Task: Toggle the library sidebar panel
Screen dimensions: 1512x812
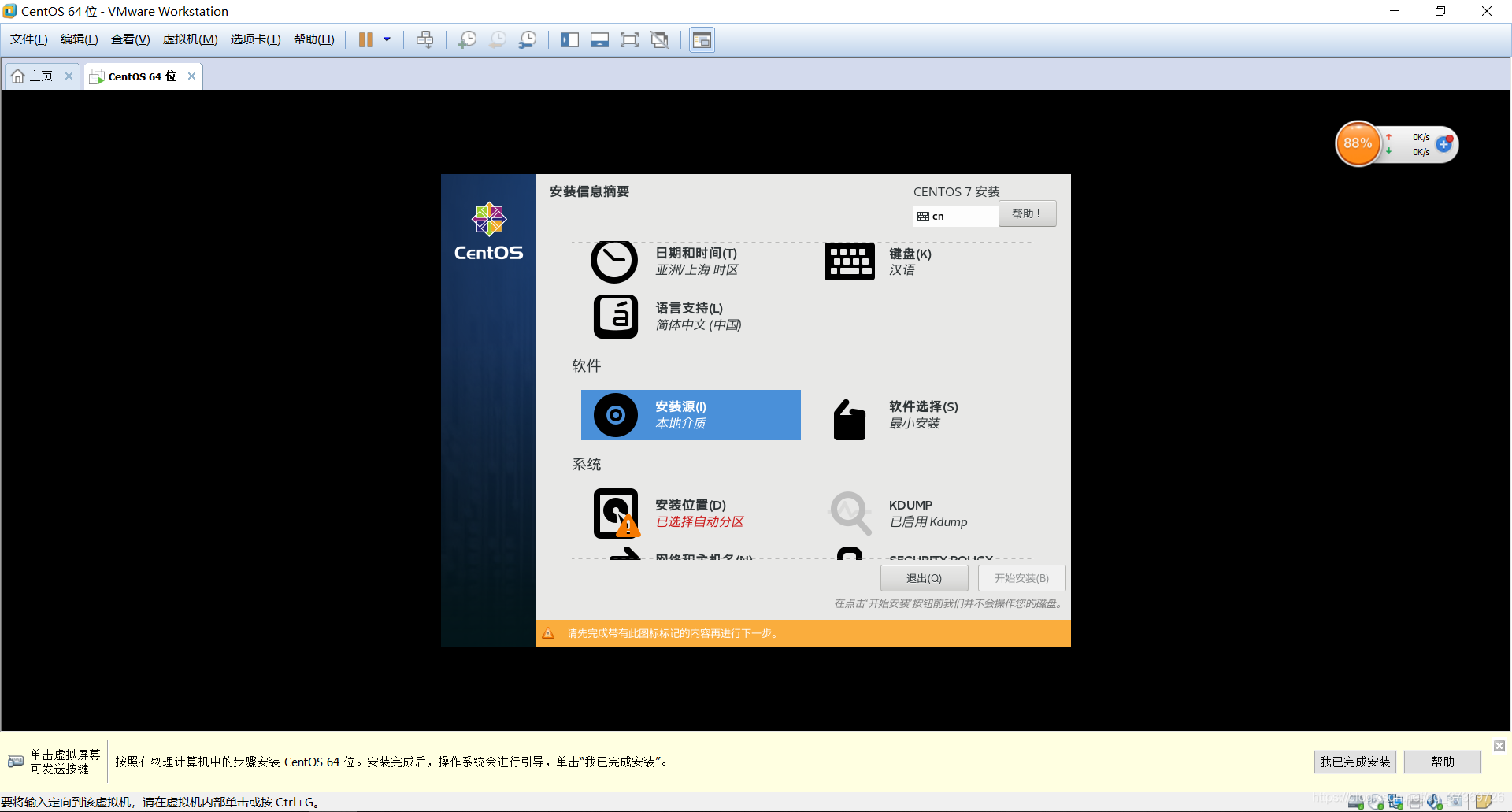Action: click(x=569, y=39)
